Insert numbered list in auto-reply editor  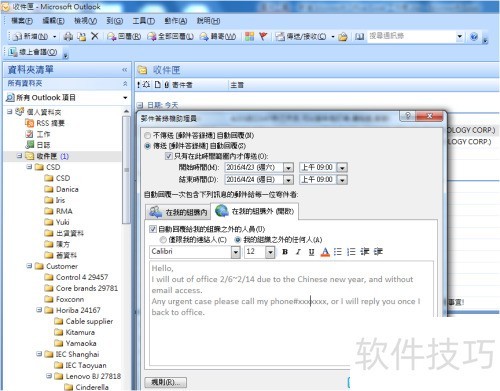pos(351,252)
